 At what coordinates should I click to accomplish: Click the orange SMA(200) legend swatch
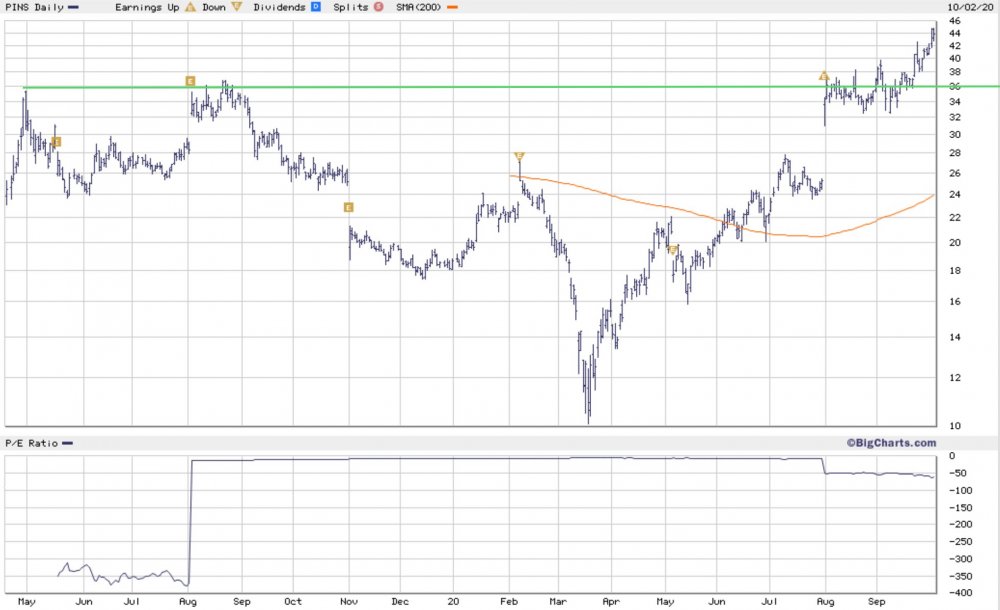452,7
